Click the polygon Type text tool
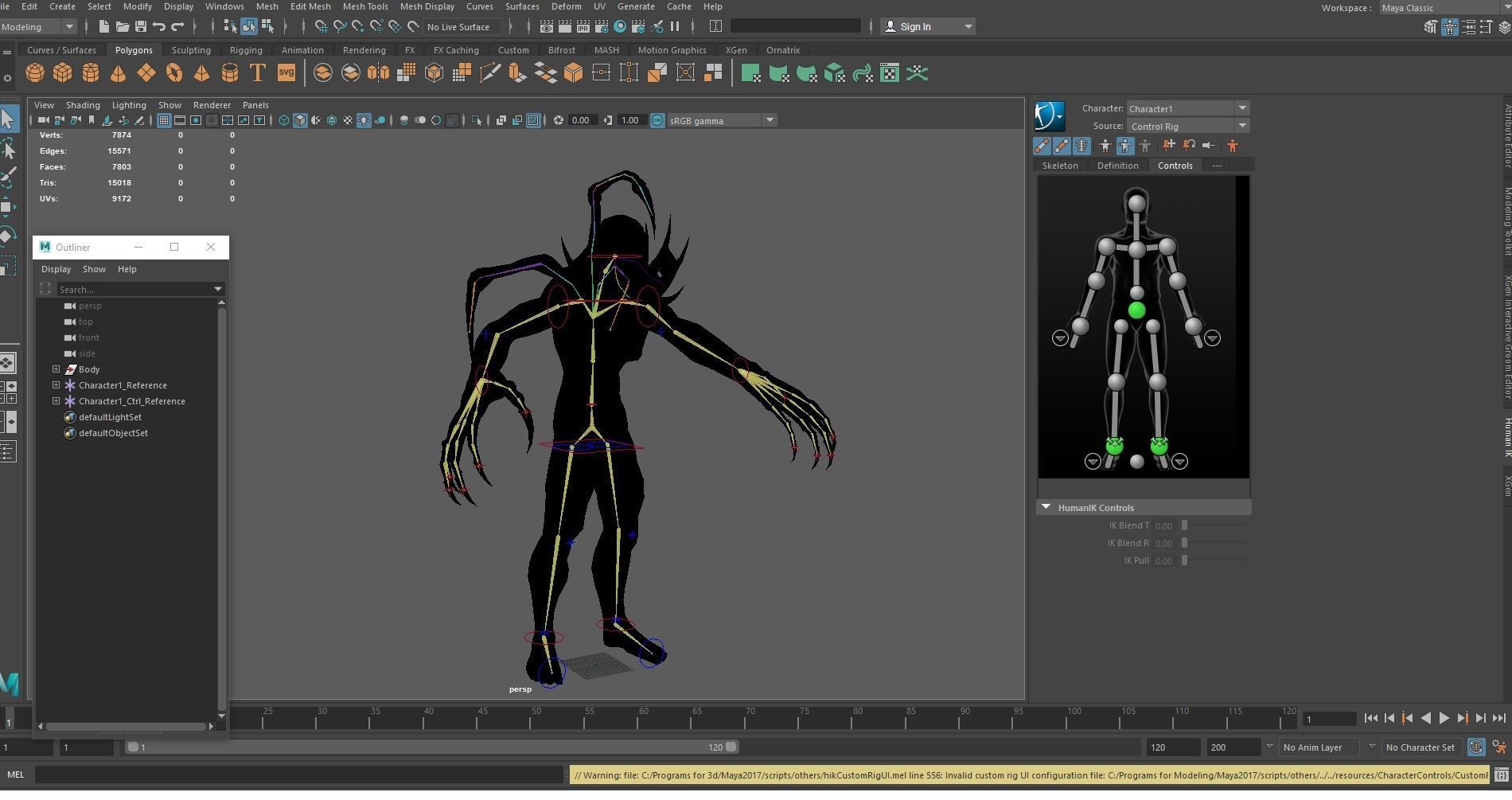Viewport: 1512px width, 800px height. 257,73
